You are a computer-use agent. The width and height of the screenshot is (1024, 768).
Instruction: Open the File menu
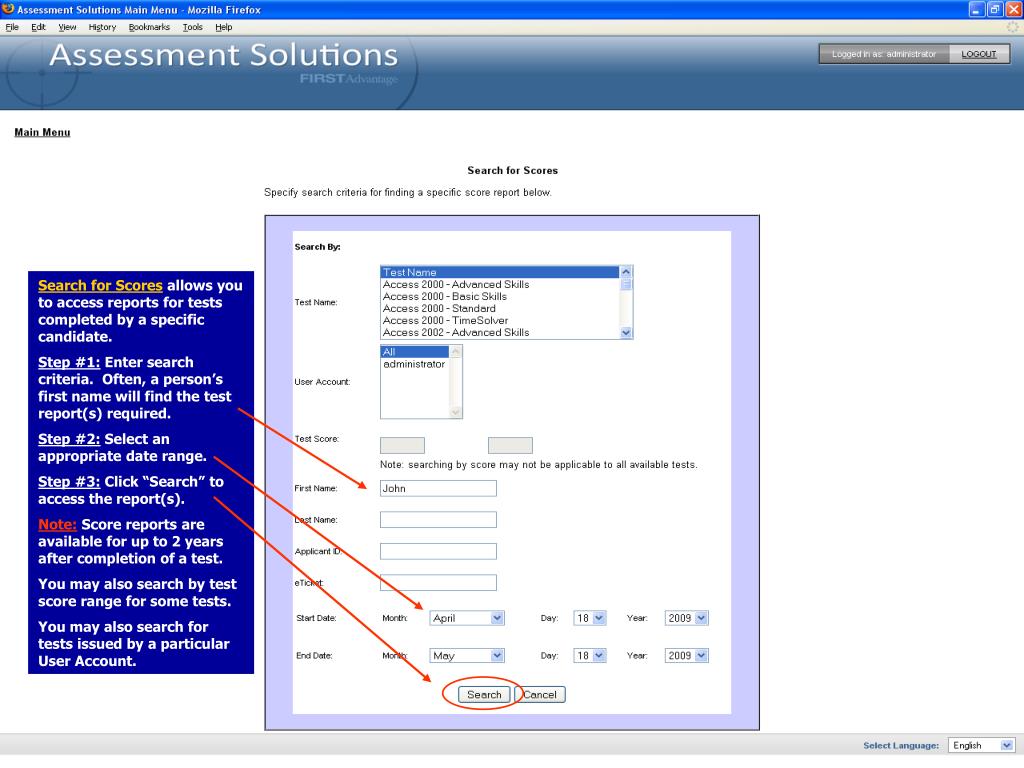point(12,27)
